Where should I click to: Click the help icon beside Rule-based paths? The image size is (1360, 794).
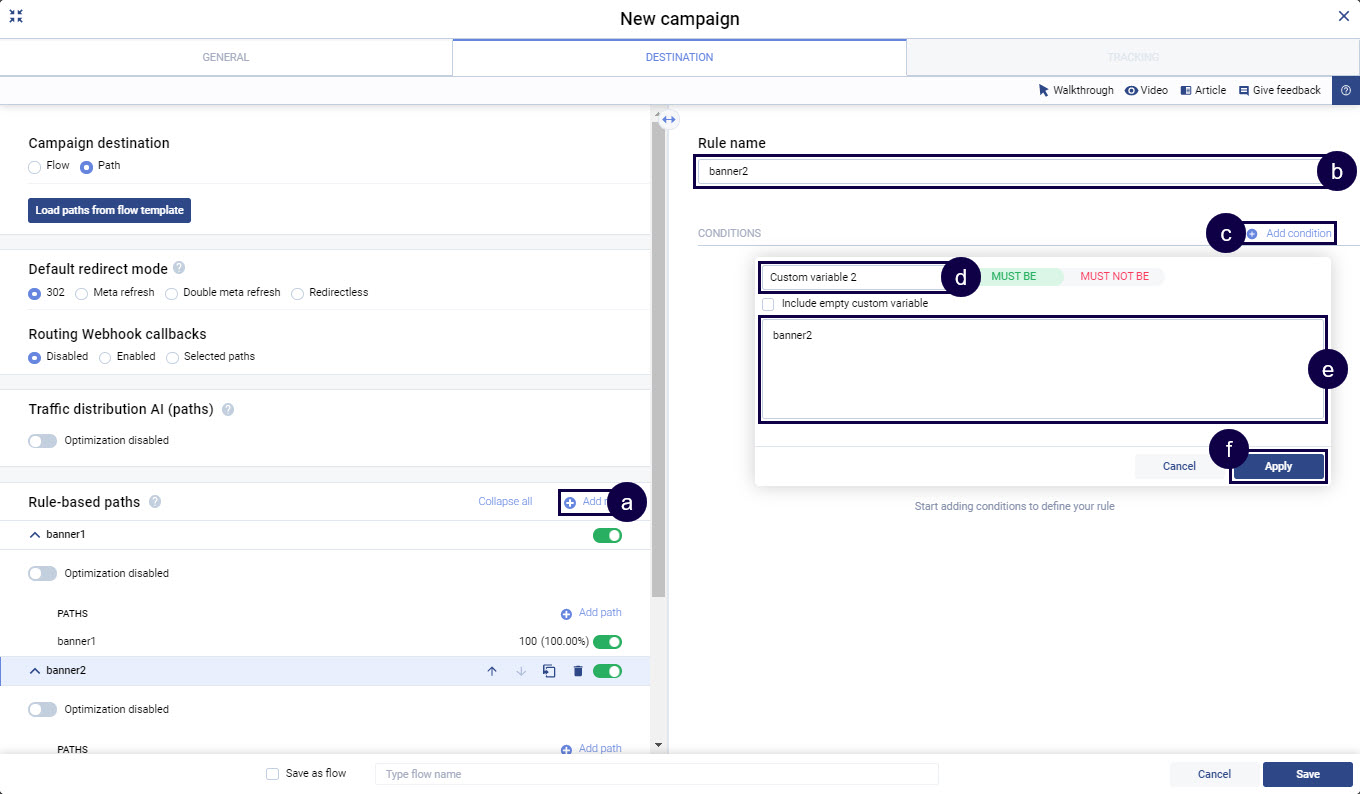[155, 502]
